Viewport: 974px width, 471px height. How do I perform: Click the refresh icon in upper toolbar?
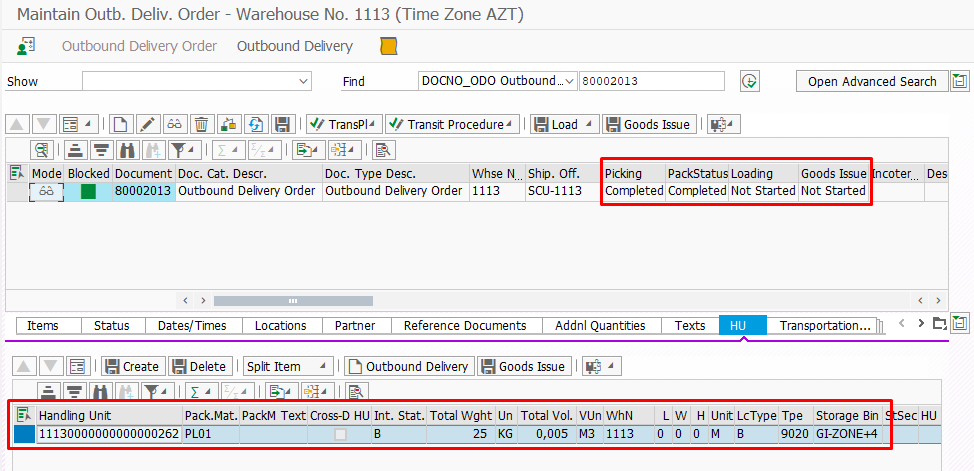point(256,125)
